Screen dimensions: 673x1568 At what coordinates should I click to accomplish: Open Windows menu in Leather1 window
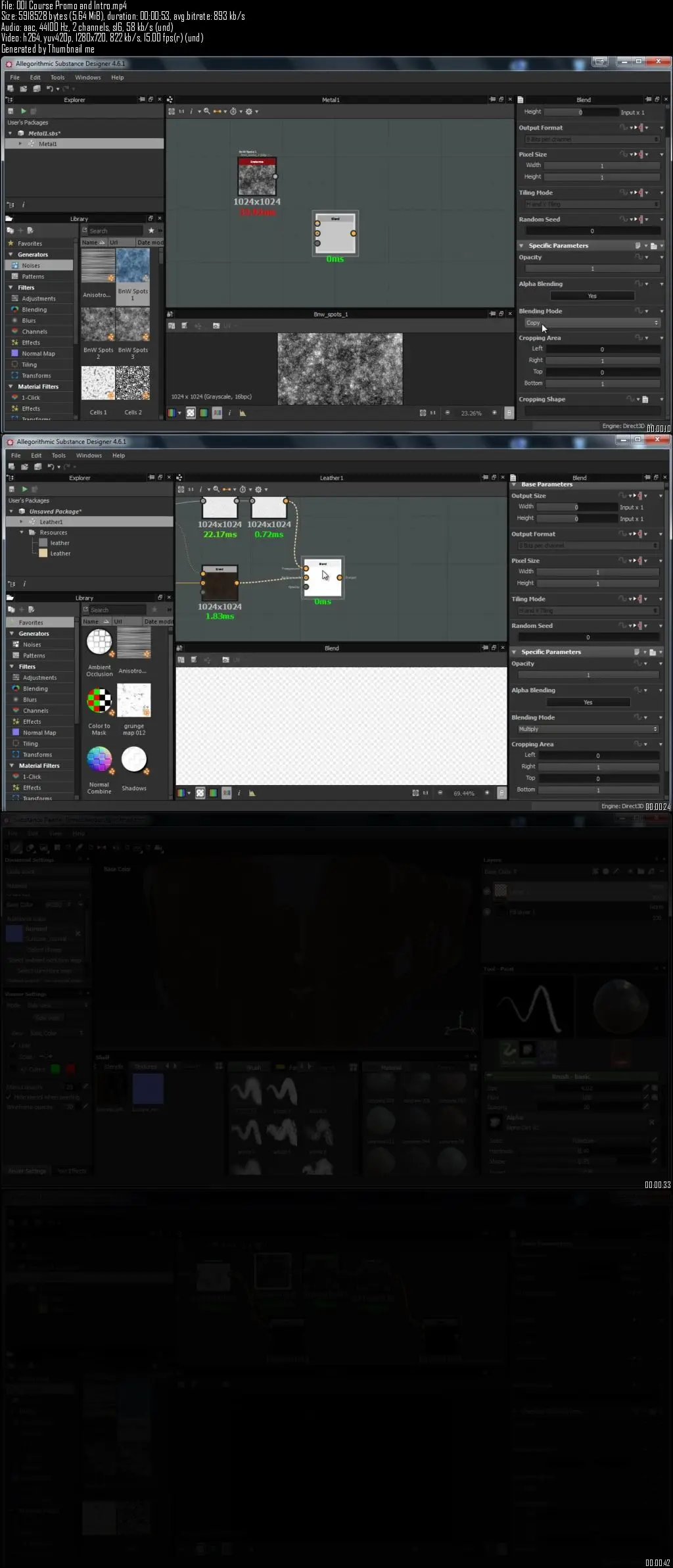pyautogui.click(x=89, y=456)
